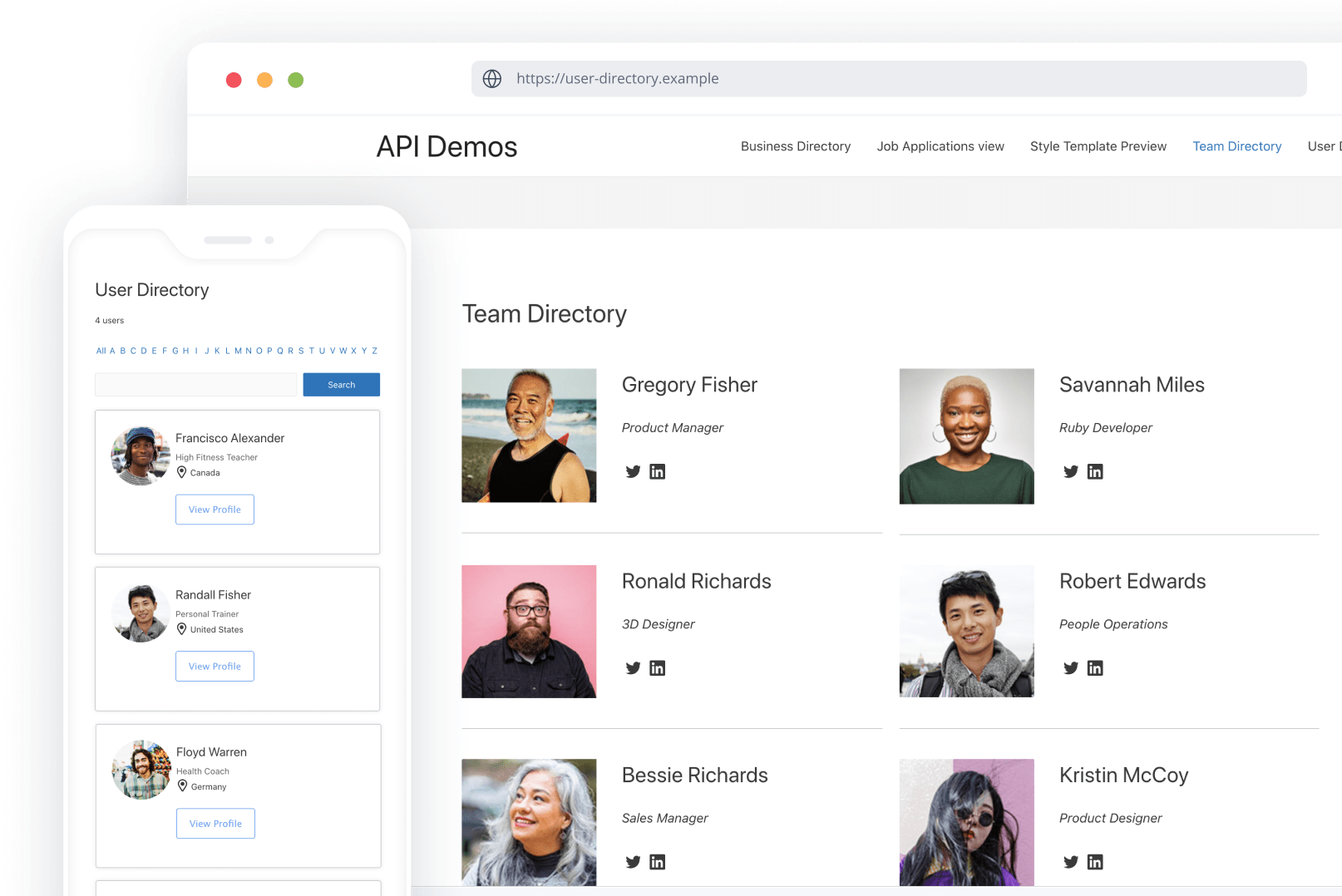The width and height of the screenshot is (1342, 896).
Task: Click Gregory Fisher's Twitter icon
Action: pos(633,471)
